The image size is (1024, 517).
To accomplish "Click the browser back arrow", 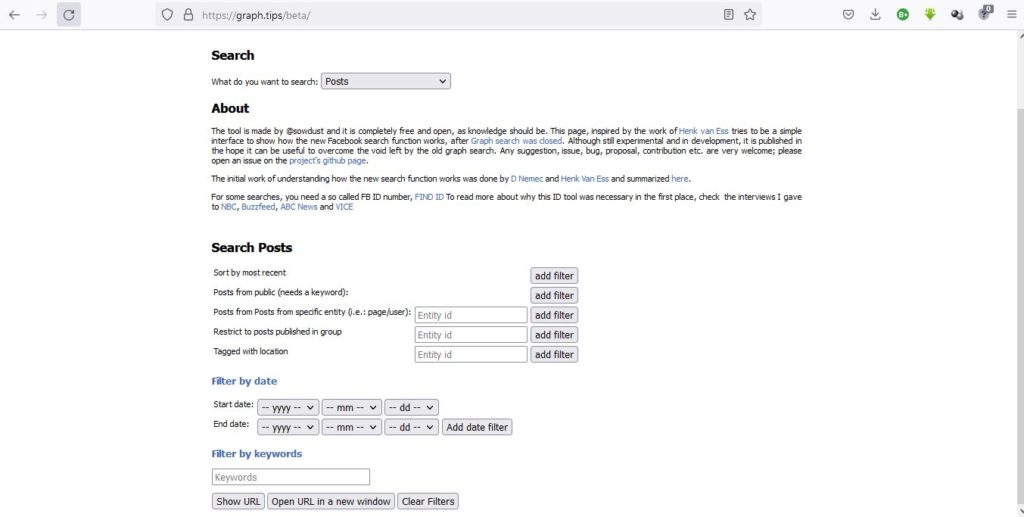I will (15, 15).
